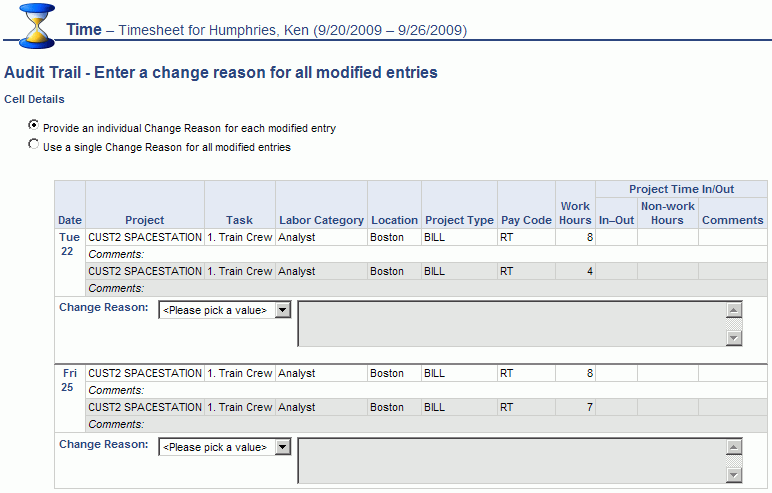Click the Non-work Hours column header
Viewport: 772px width, 493px height.
pyautogui.click(x=667, y=213)
